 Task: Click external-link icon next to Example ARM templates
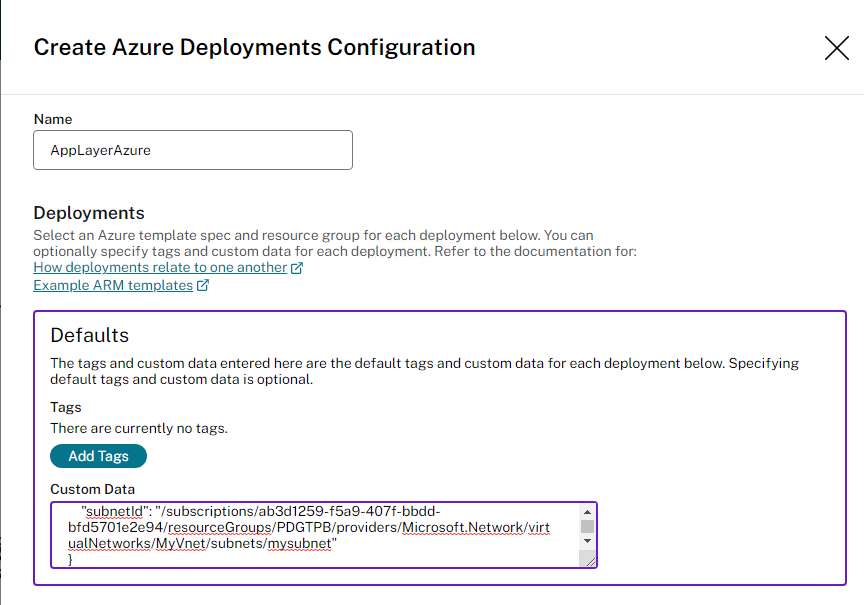[203, 286]
